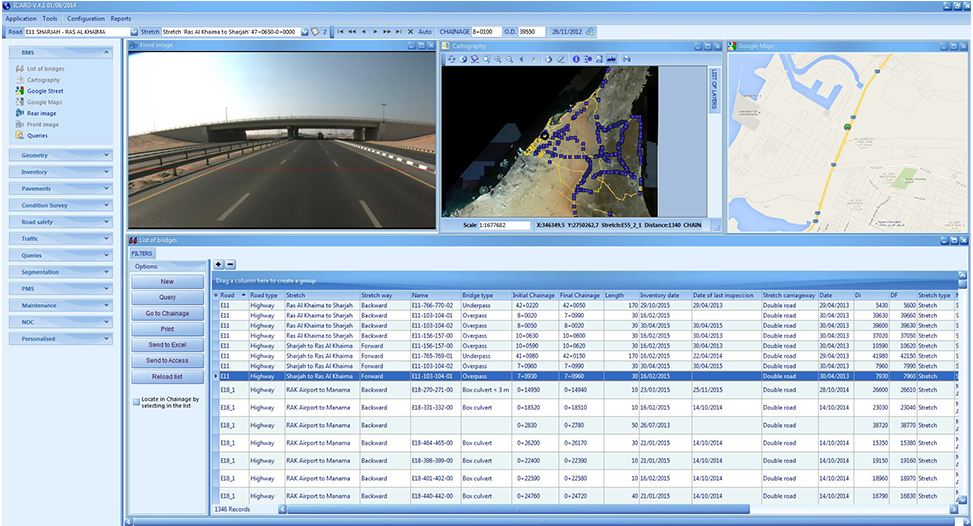Click the info icon in Cartography toolbar
973x526 pixels.
click(x=576, y=59)
